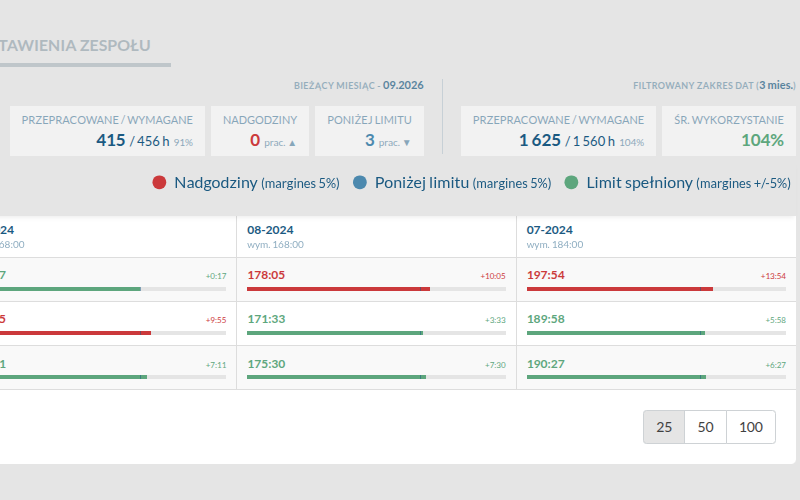800x500 pixels.
Task: Click the +0:17 difference value
Action: 216,276
